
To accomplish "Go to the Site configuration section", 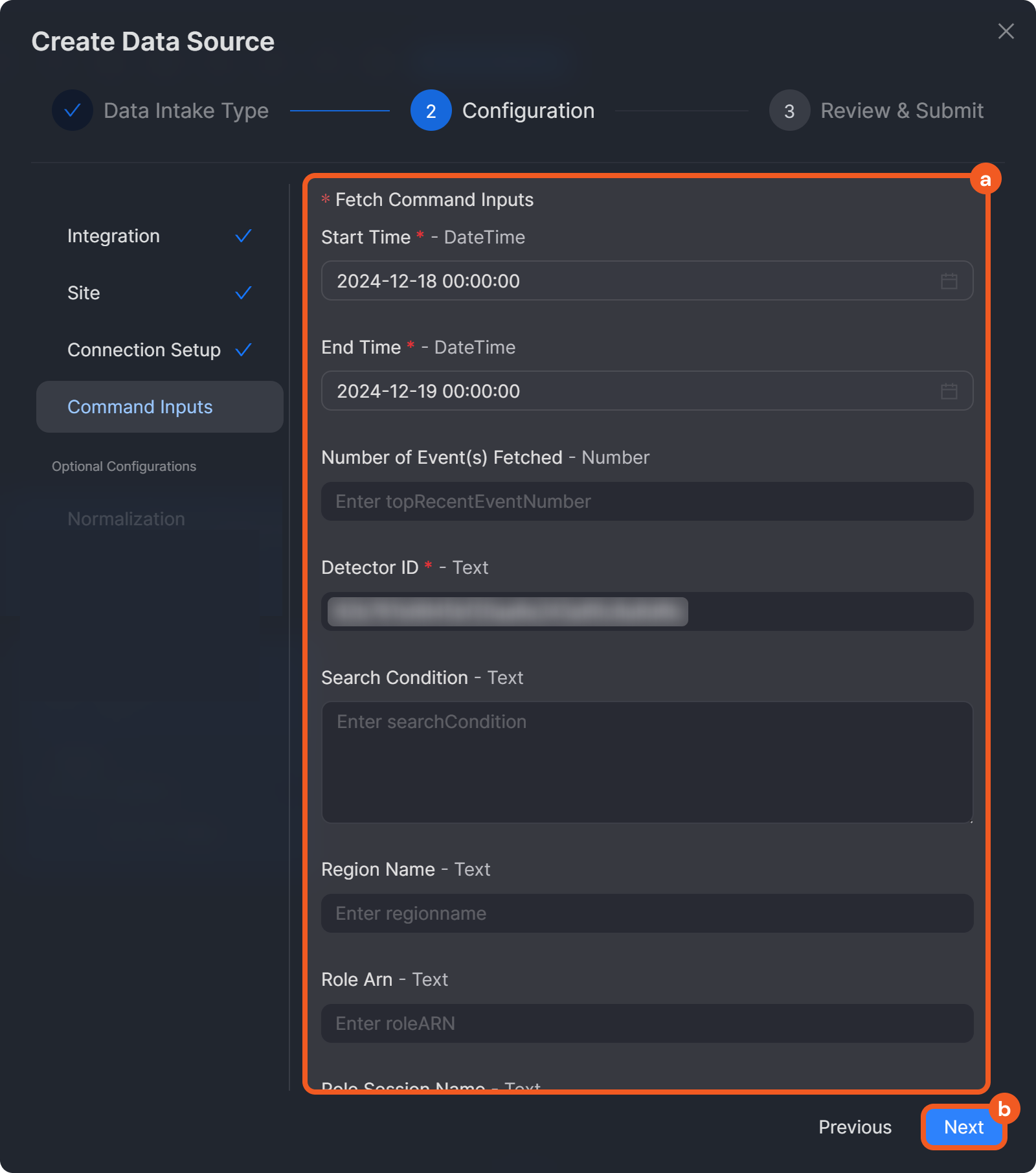I will 84,293.
